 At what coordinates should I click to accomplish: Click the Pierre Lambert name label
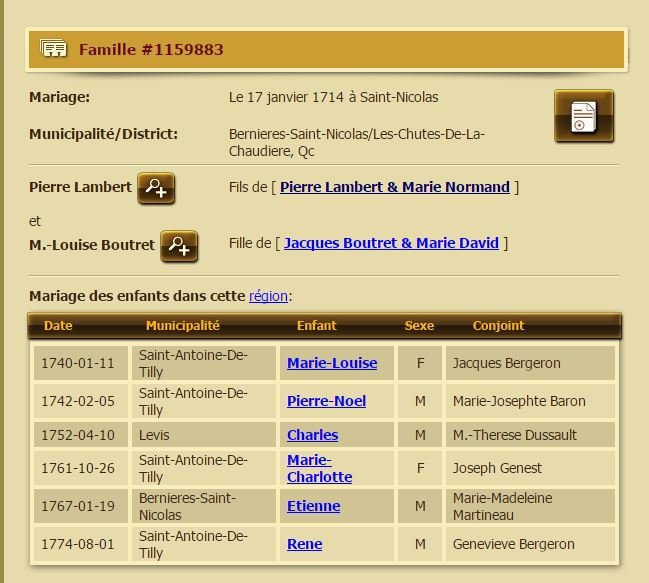click(x=80, y=187)
